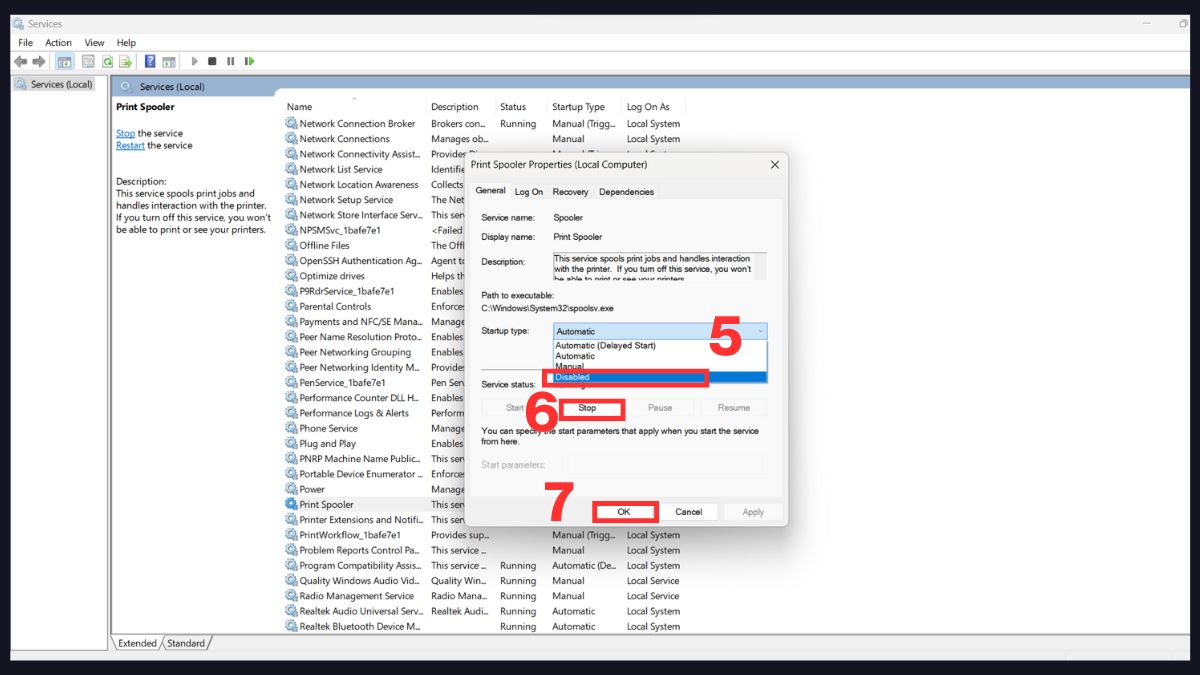Open the View menu

point(94,43)
